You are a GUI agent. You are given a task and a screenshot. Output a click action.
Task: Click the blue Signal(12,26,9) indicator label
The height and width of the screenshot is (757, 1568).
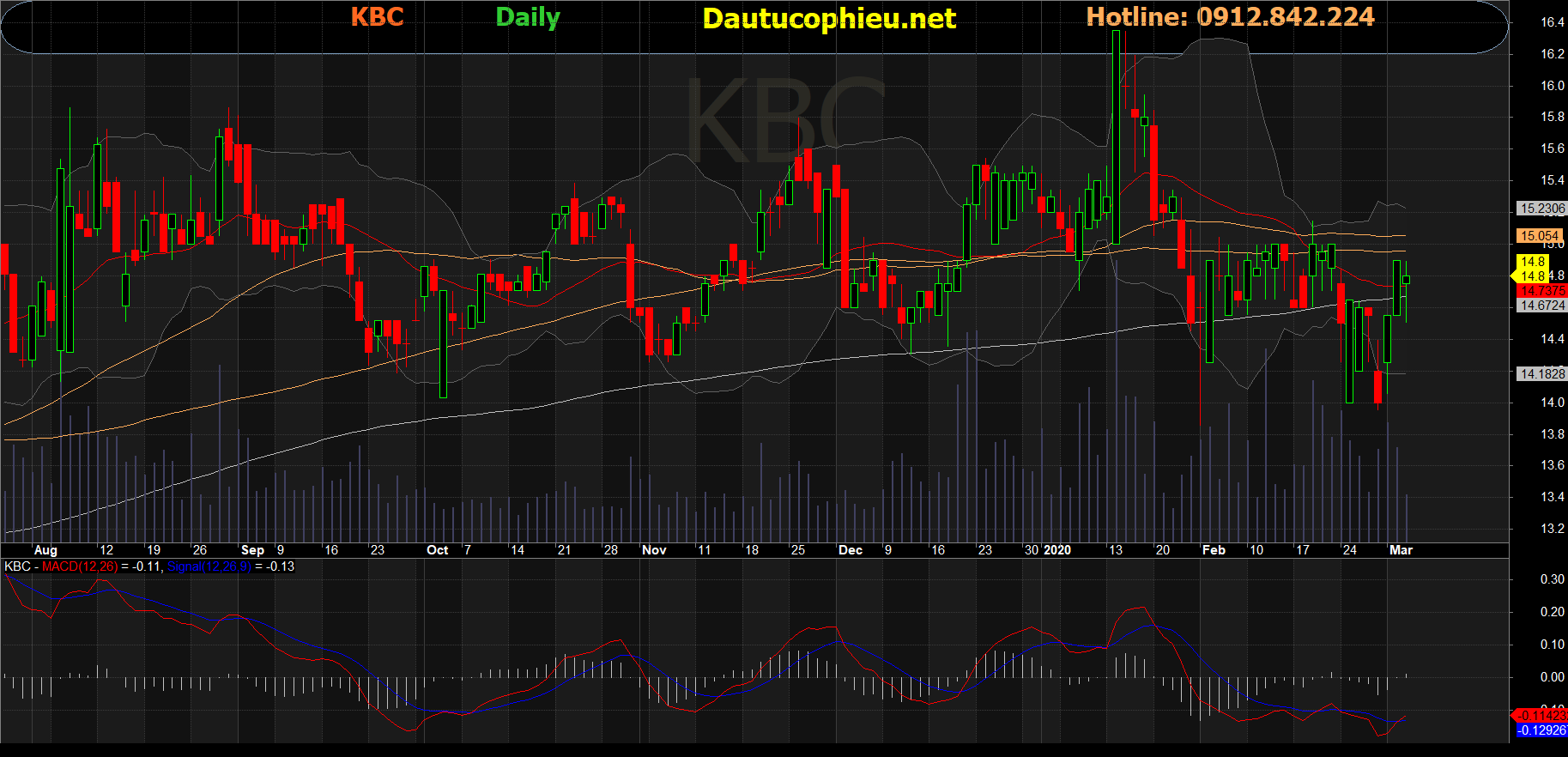pyautogui.click(x=209, y=566)
